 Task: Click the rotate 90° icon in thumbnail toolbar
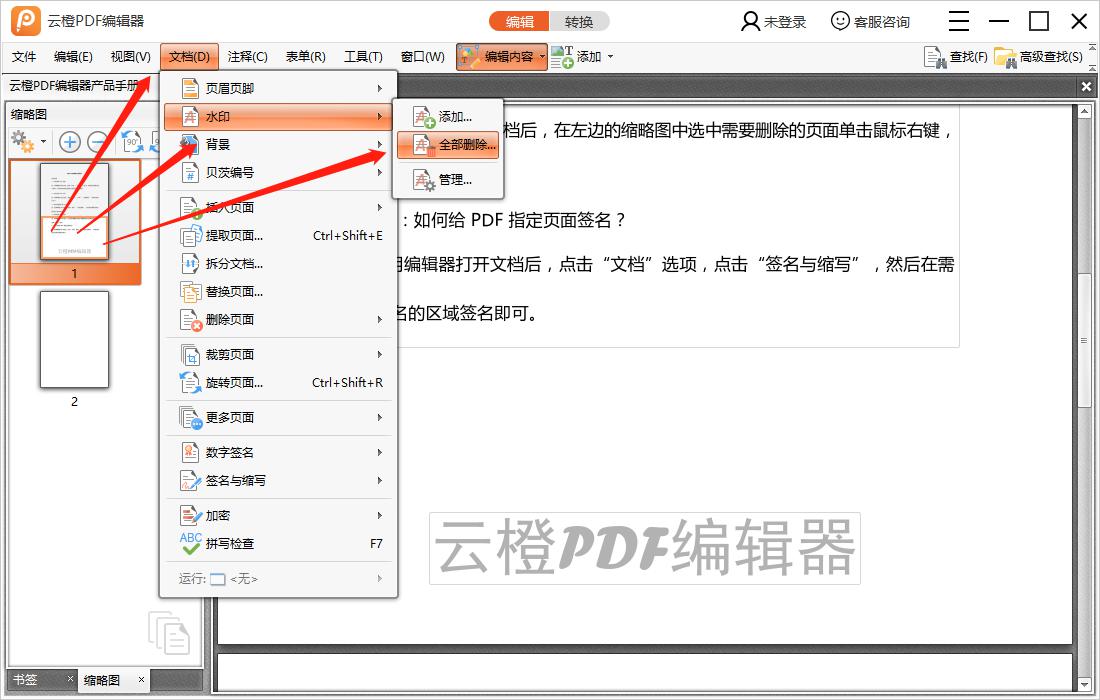[130, 141]
